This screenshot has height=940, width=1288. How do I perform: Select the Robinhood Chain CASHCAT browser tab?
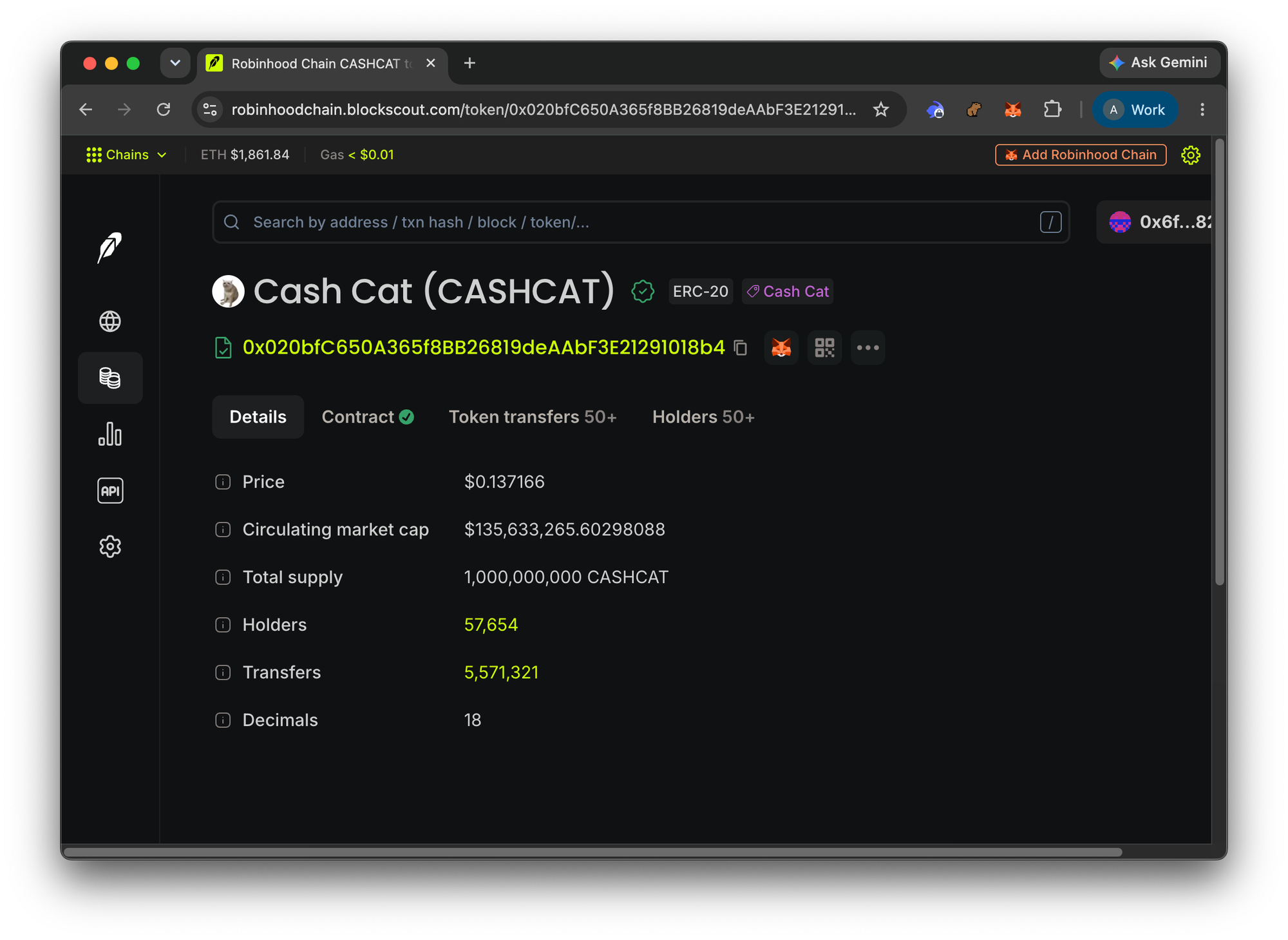point(321,64)
